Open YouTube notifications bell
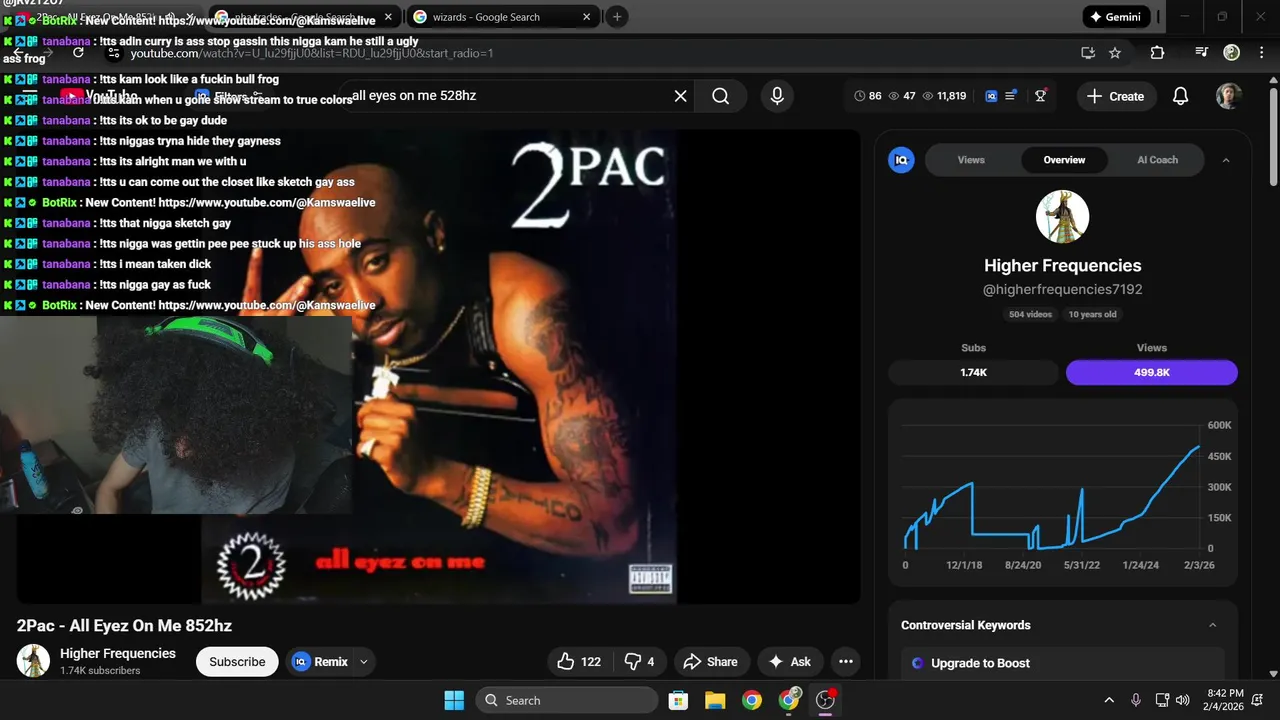The height and width of the screenshot is (720, 1280). 1180,96
